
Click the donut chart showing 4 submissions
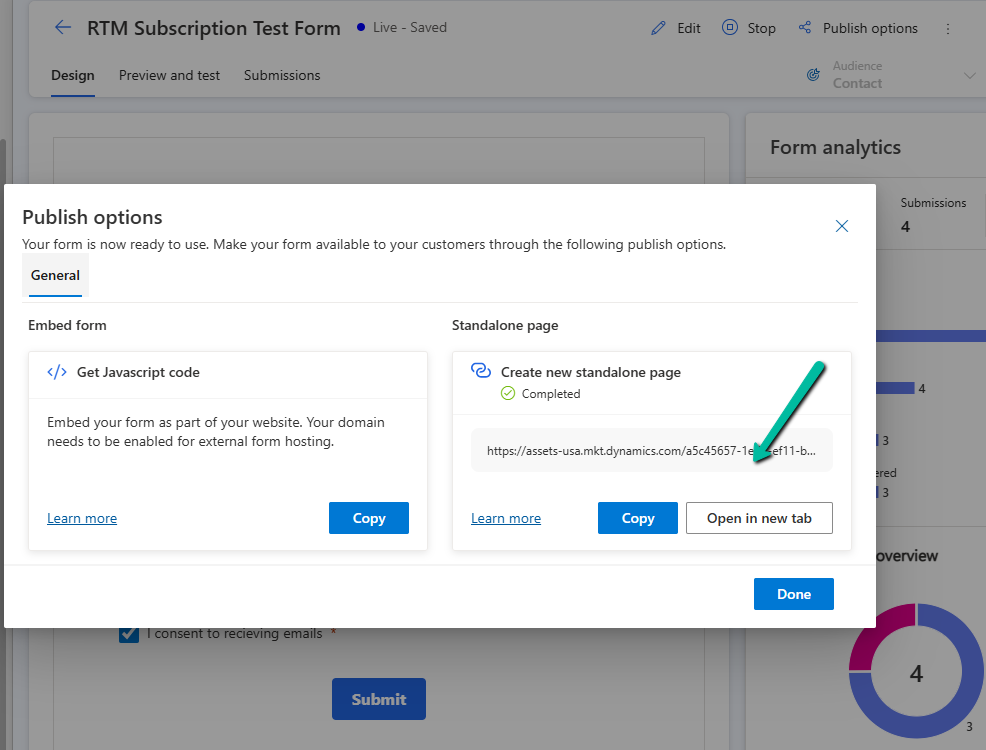pos(916,673)
